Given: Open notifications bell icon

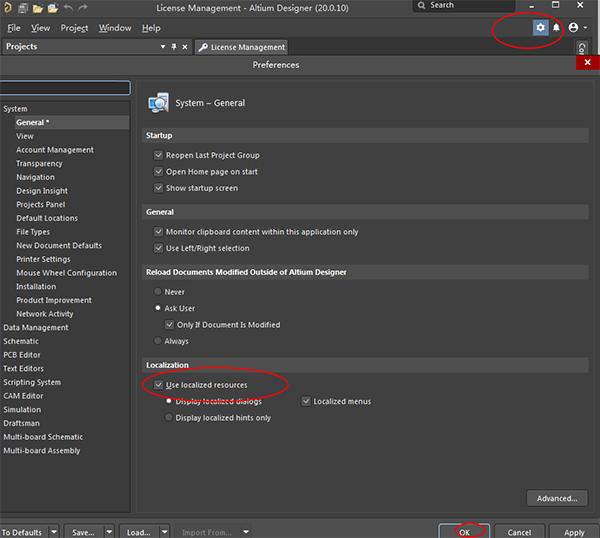Looking at the screenshot, I should pyautogui.click(x=556, y=28).
